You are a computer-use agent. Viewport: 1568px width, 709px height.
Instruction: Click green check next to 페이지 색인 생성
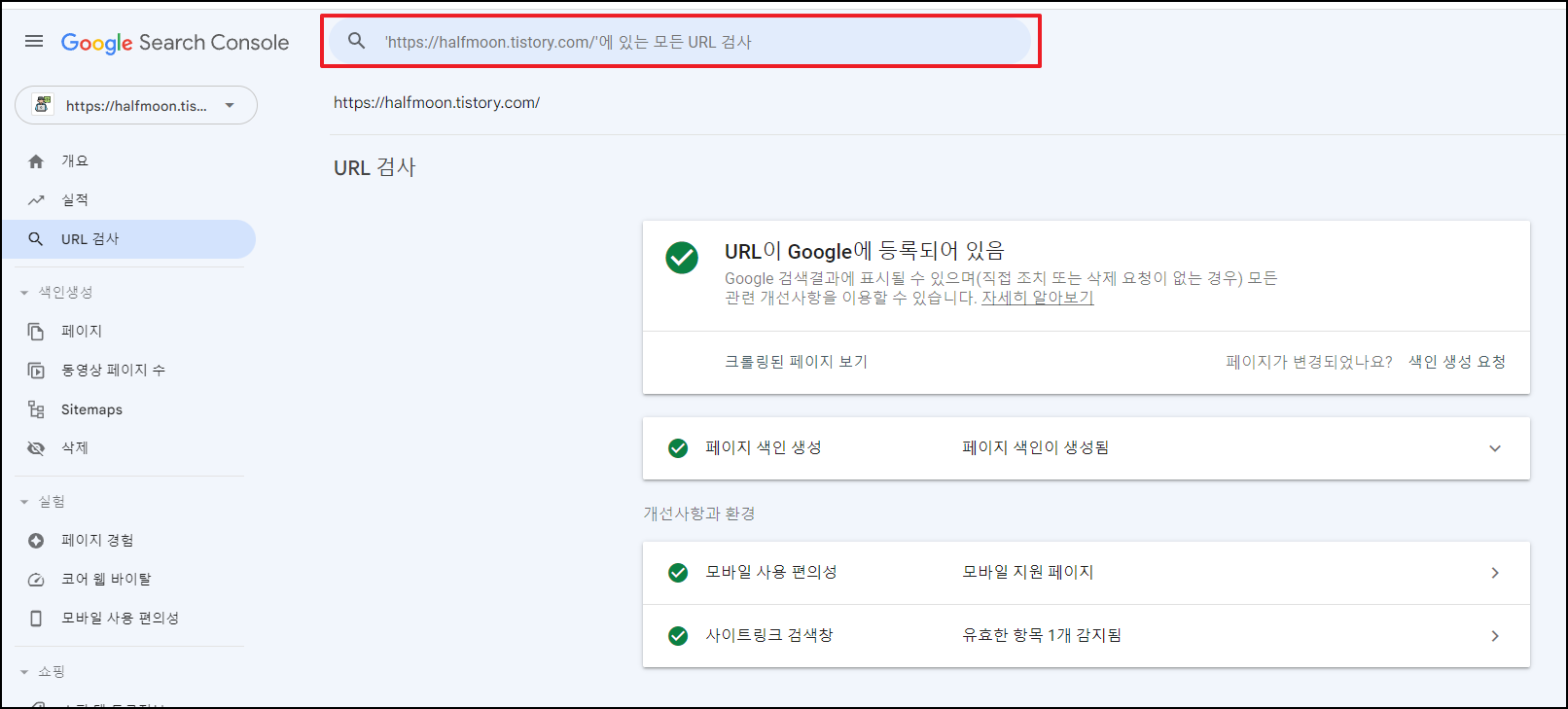click(678, 448)
